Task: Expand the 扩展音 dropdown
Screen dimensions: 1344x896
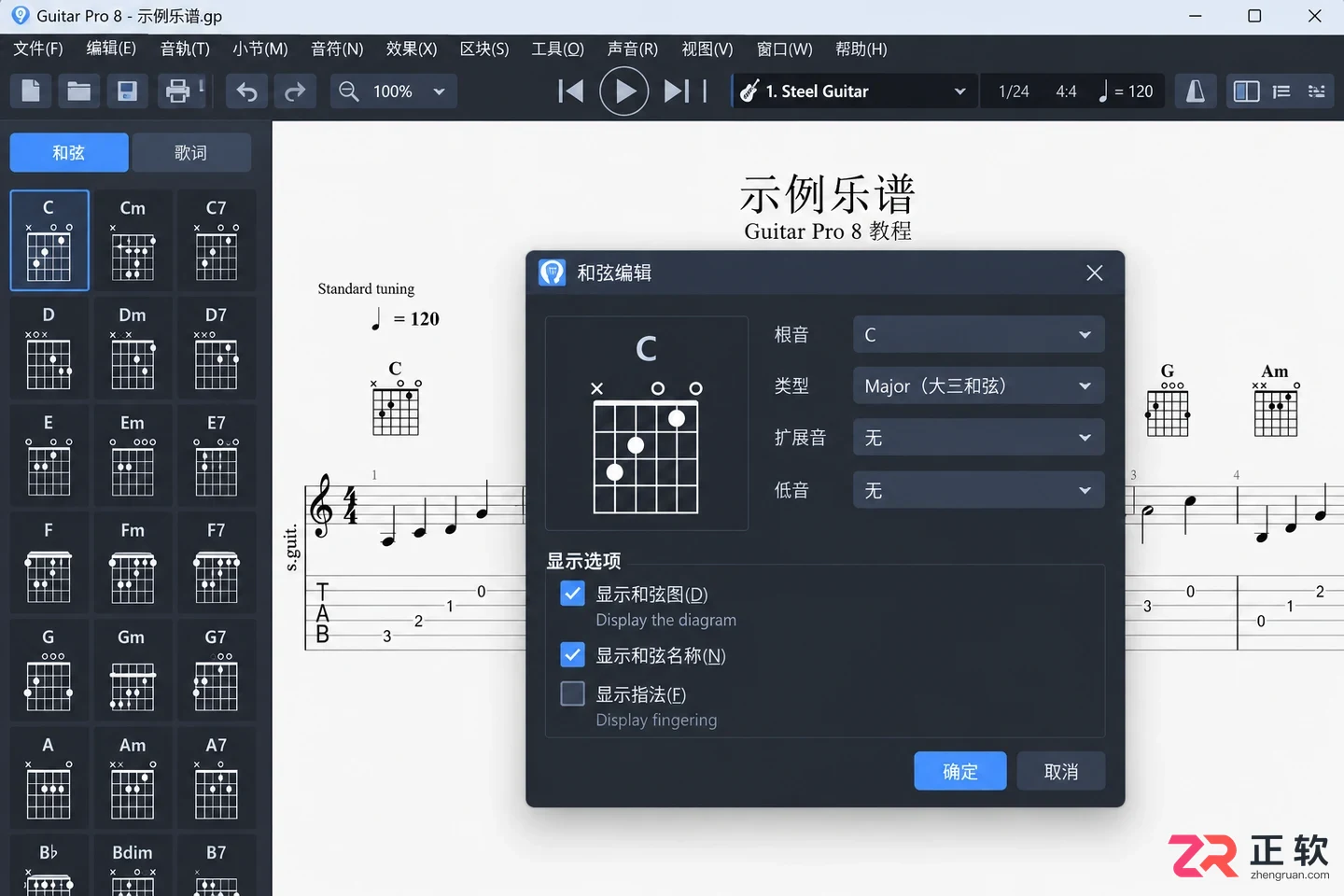Action: tap(978, 437)
